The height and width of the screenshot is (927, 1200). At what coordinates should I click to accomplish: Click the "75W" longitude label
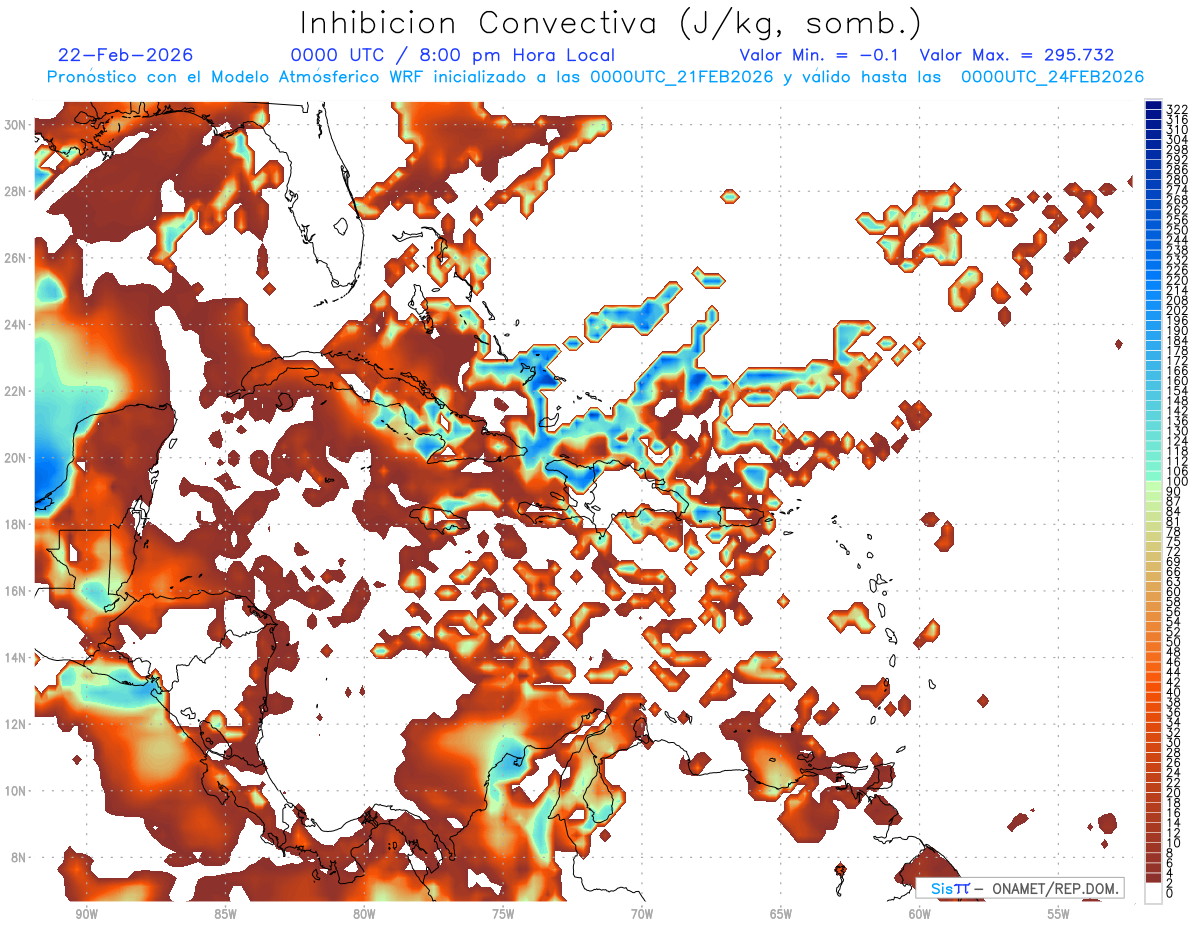click(x=503, y=914)
